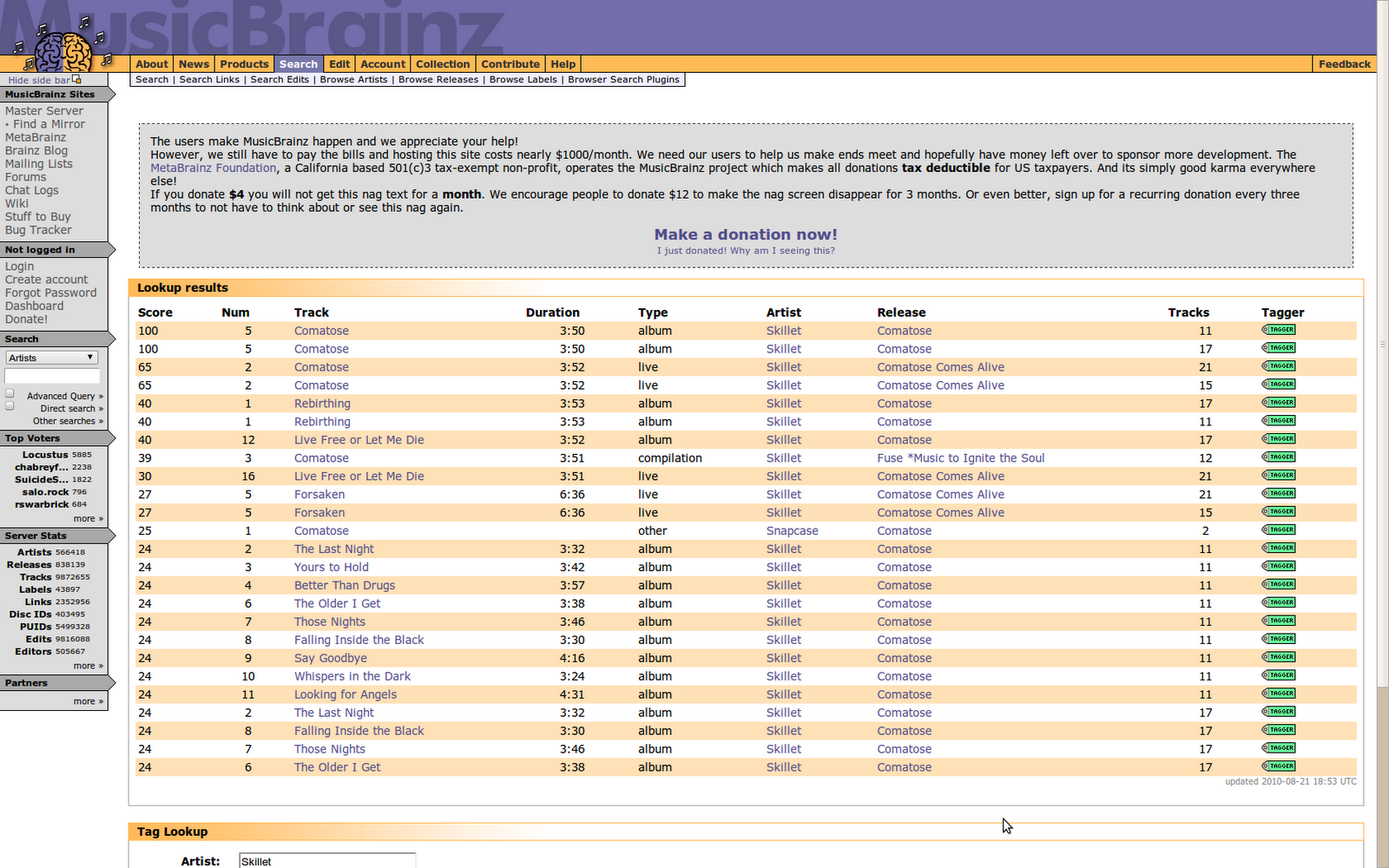Click Browse Artists submenu link
1389x868 pixels.
pos(353,80)
